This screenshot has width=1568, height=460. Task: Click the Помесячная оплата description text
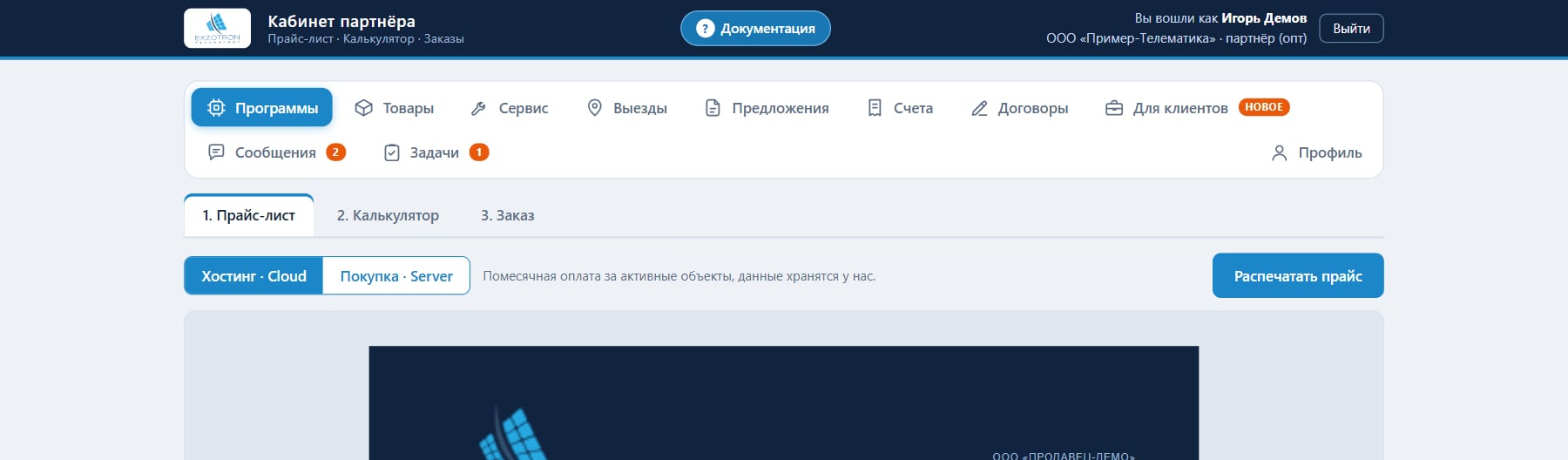coord(679,276)
